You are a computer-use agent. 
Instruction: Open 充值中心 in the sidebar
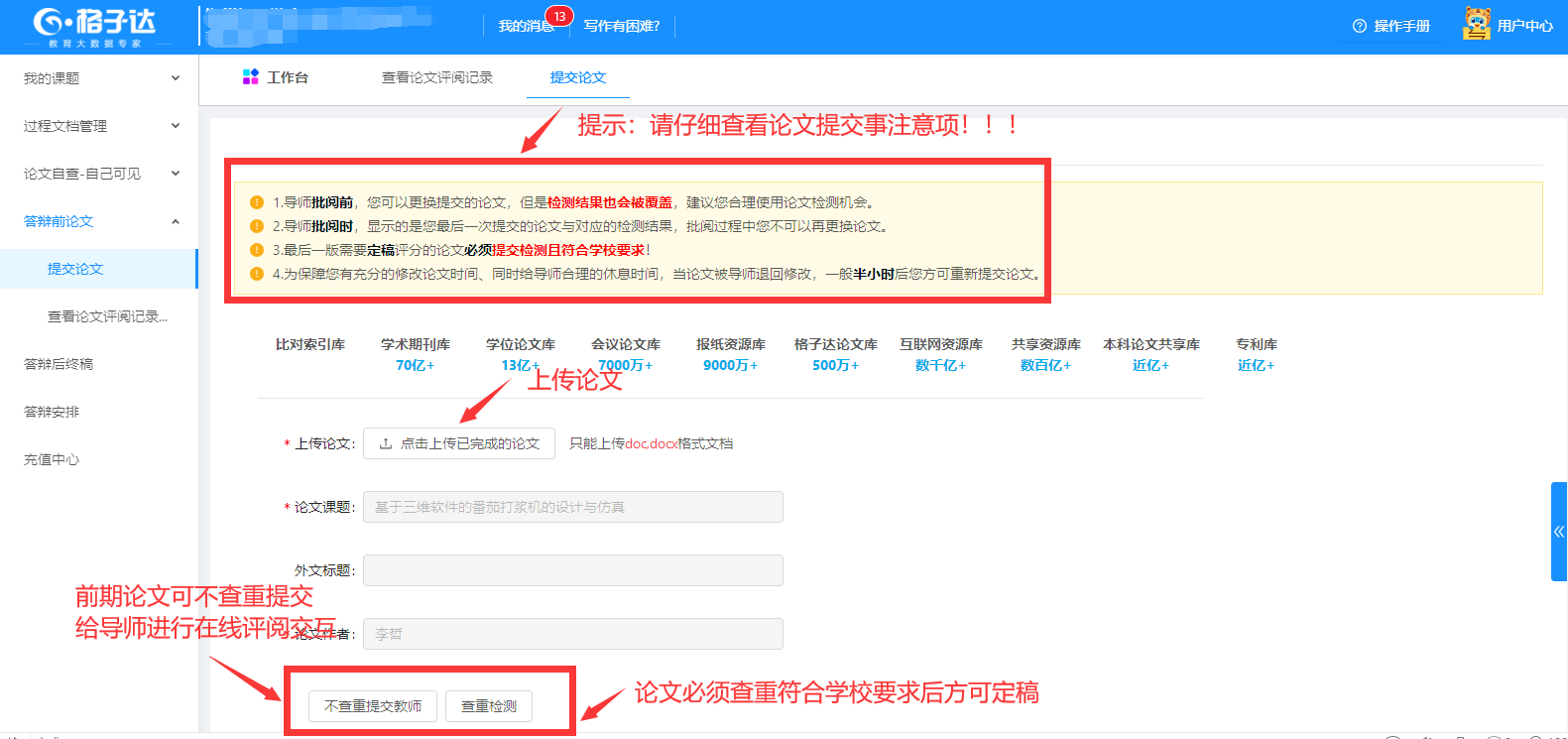[52, 459]
